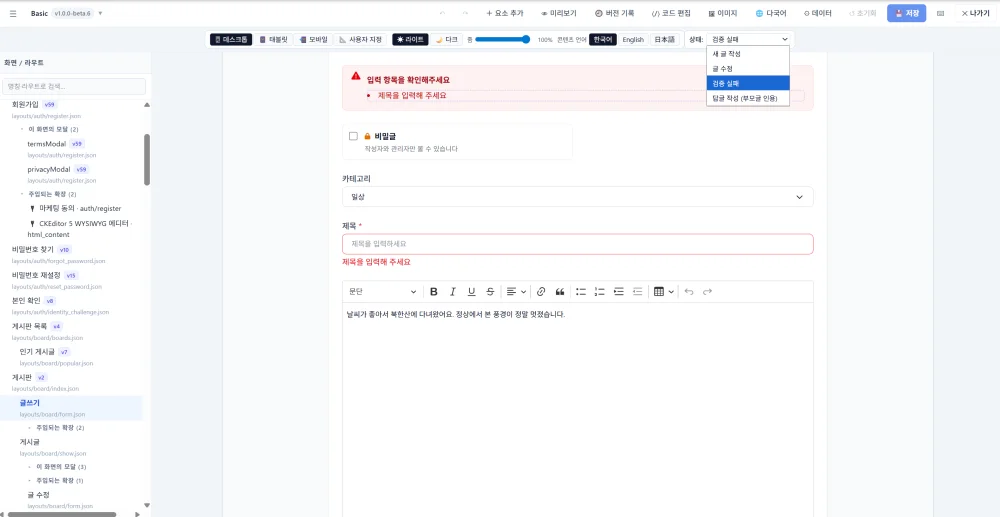Open the hamburger menu icon
The height and width of the screenshot is (517, 1000).
click(13, 13)
